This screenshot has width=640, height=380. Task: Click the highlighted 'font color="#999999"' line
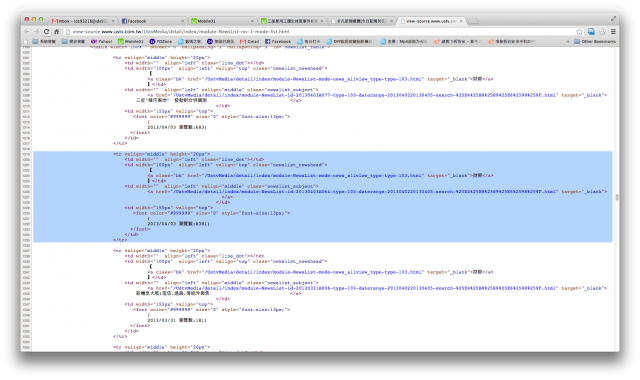[x=211, y=213]
